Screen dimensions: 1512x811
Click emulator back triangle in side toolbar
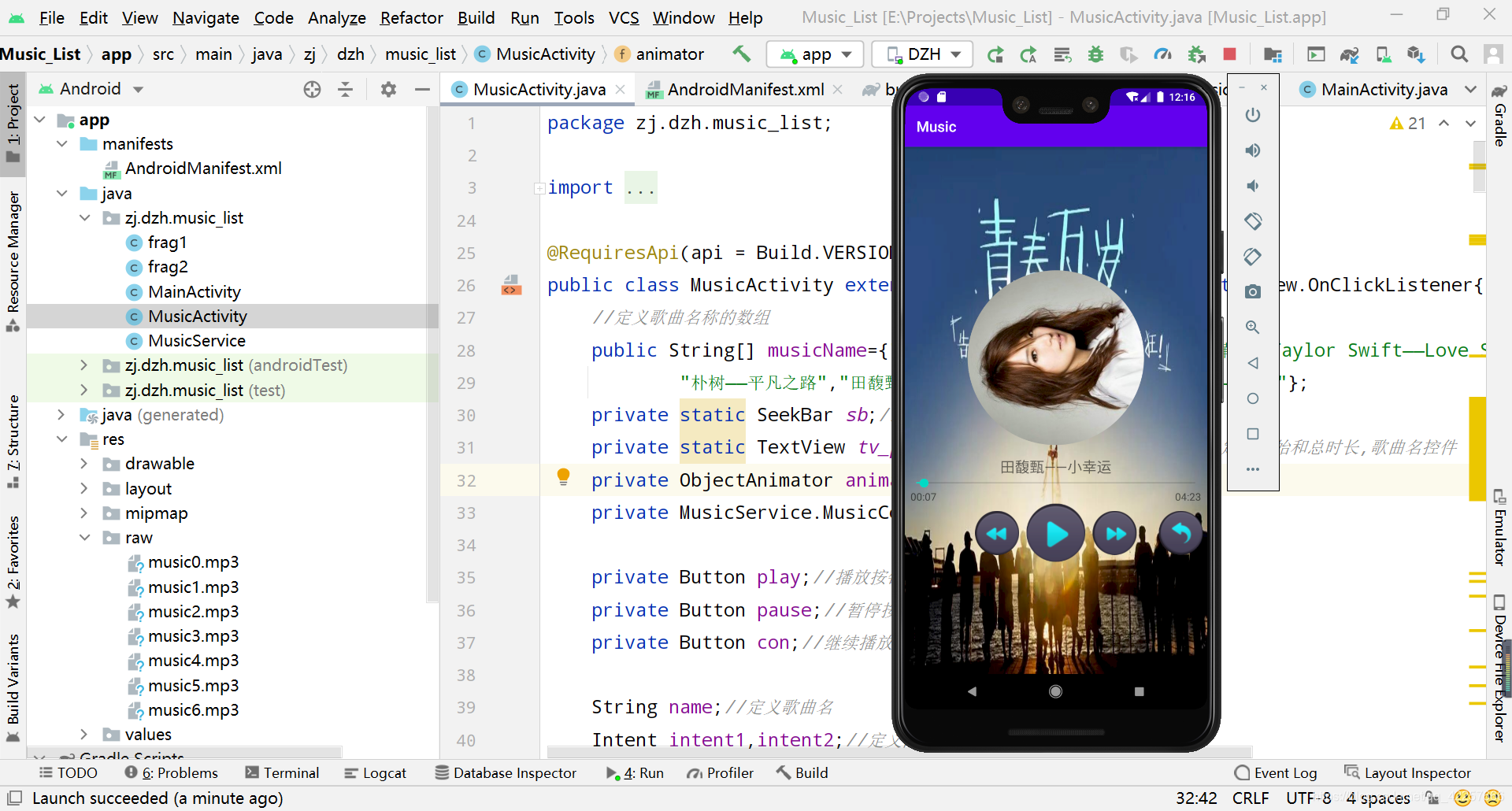pos(1253,363)
